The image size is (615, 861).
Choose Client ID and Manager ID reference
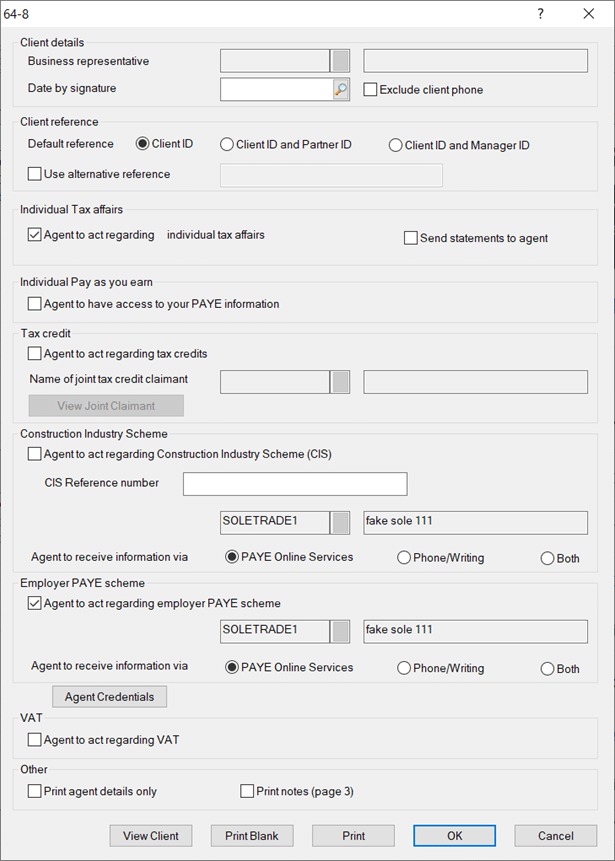click(x=396, y=145)
